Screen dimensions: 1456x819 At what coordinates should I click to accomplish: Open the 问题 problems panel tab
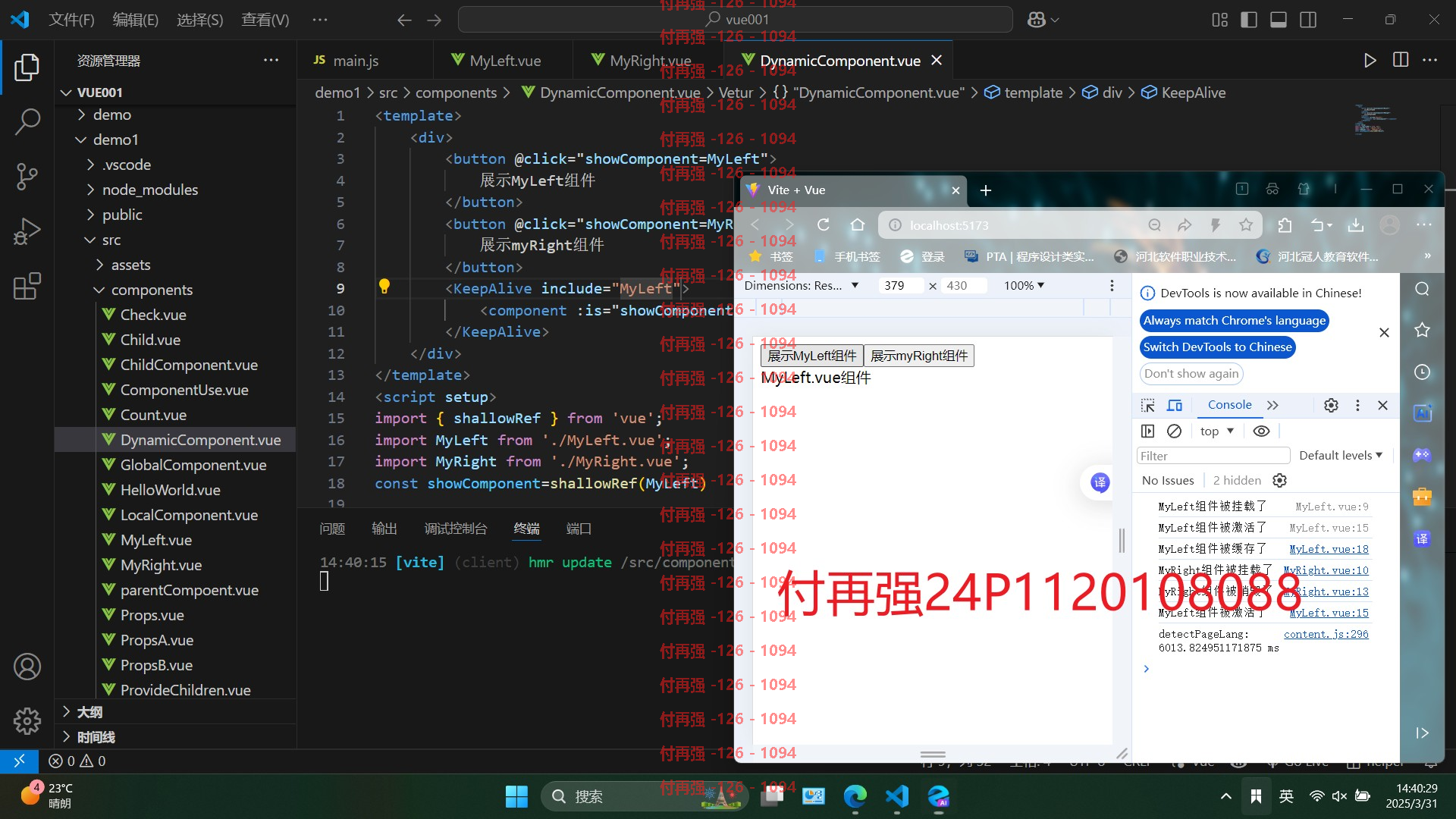click(331, 529)
